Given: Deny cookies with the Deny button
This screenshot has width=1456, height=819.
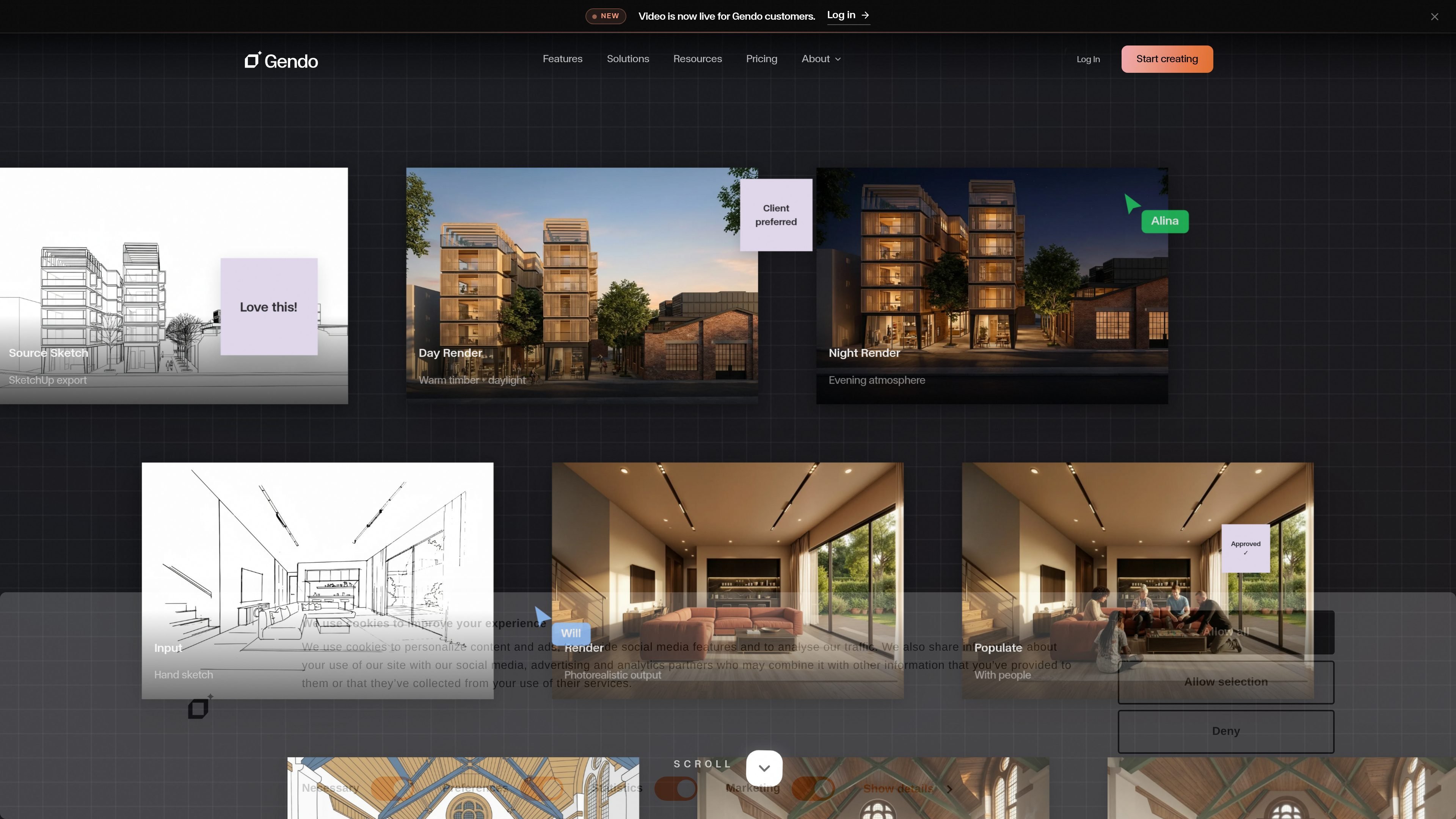Looking at the screenshot, I should (1226, 731).
